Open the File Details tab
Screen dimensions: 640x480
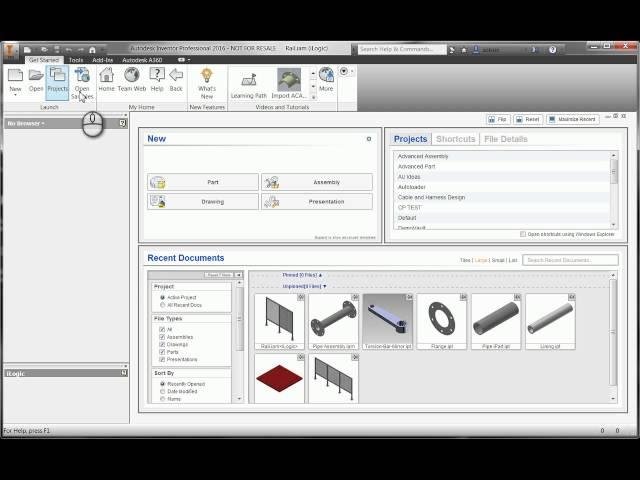click(506, 139)
